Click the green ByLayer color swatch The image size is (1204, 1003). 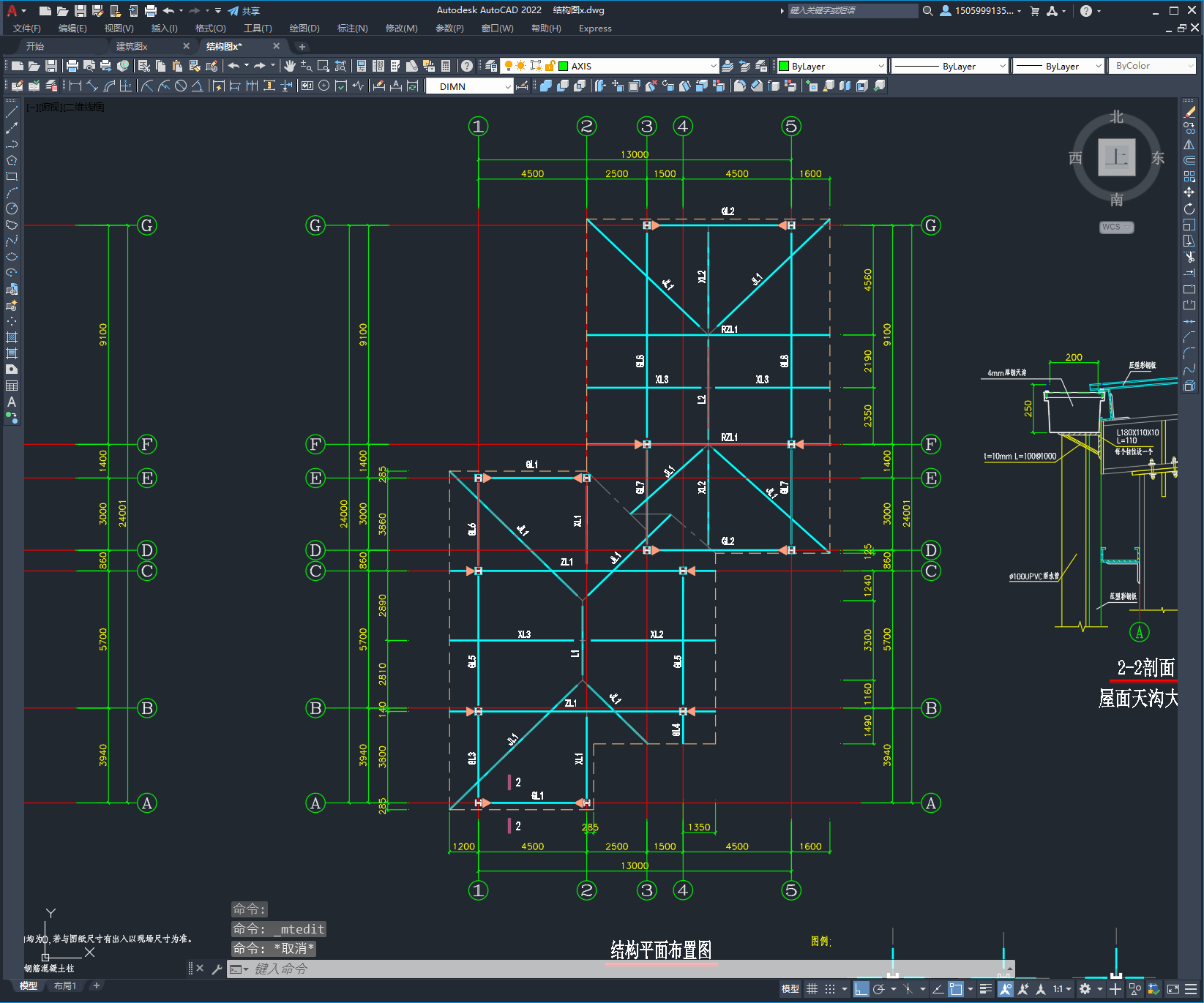coord(784,66)
